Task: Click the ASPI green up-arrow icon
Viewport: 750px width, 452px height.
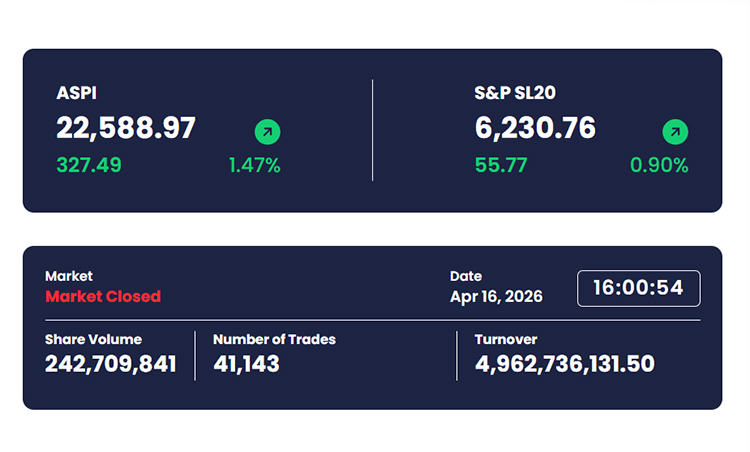Action: click(x=268, y=131)
